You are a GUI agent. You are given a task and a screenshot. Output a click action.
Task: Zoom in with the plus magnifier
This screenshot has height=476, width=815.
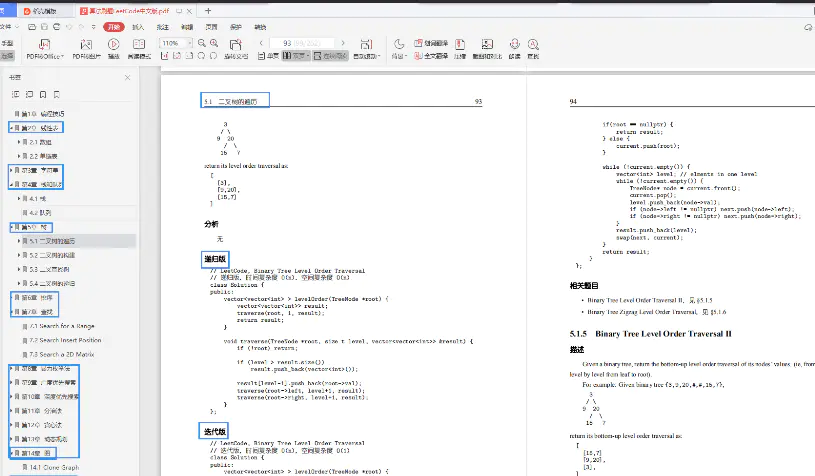tap(214, 43)
